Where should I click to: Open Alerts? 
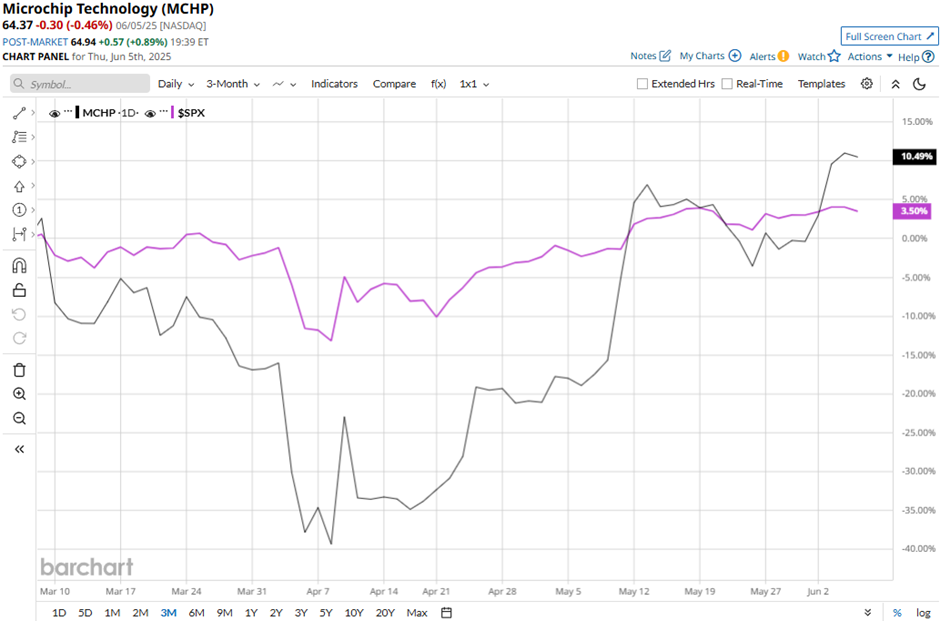[769, 56]
